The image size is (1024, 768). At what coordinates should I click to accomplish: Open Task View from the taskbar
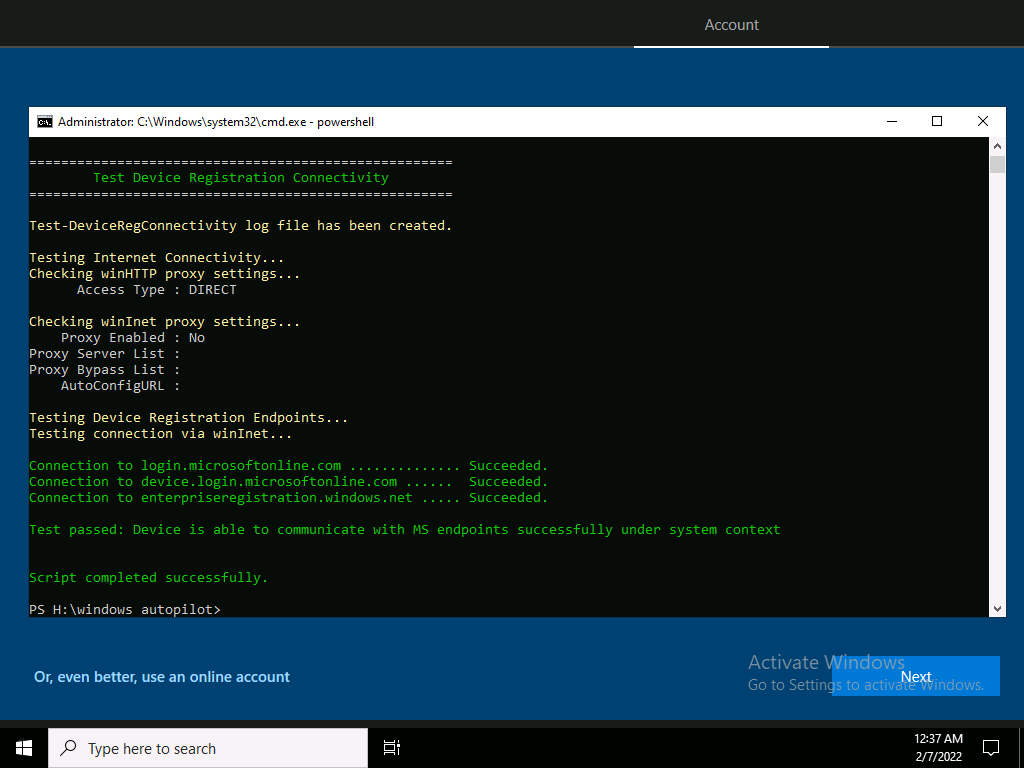point(392,748)
